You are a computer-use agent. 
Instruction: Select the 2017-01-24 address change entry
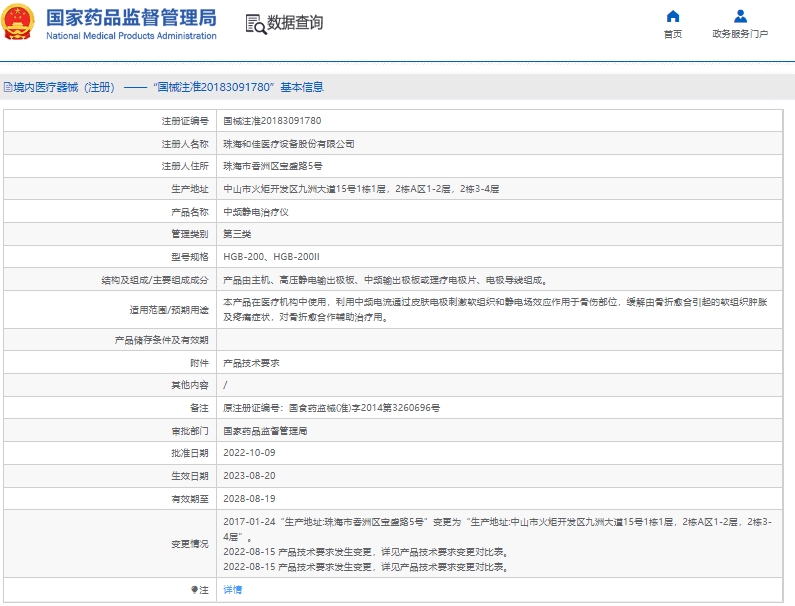[497, 529]
